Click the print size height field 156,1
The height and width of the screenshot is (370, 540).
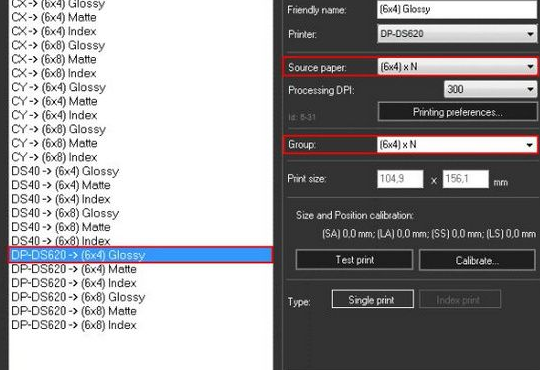pos(466,179)
